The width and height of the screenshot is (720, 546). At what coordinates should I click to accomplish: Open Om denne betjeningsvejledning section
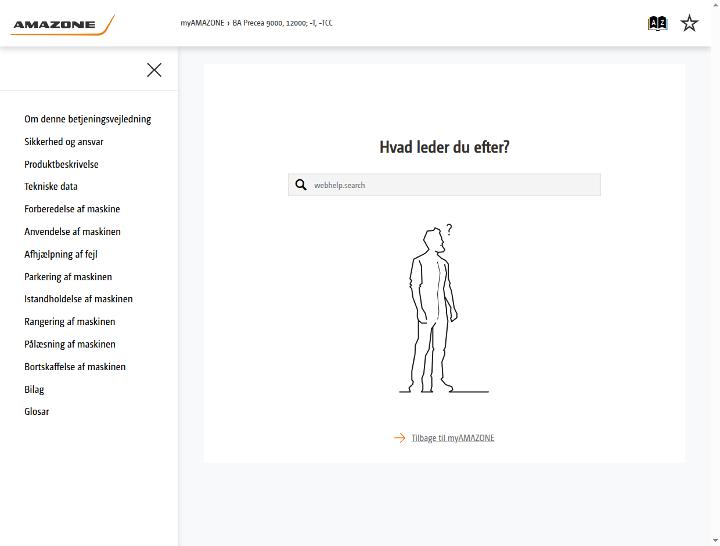click(88, 119)
